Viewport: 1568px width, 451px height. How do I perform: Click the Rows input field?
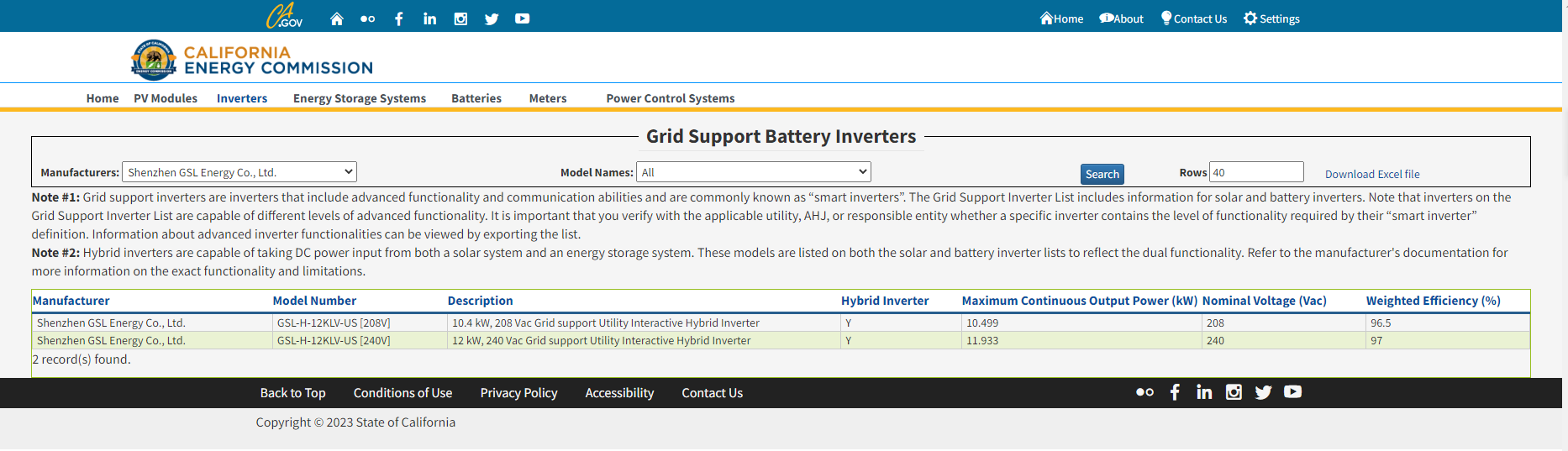[x=1255, y=172]
